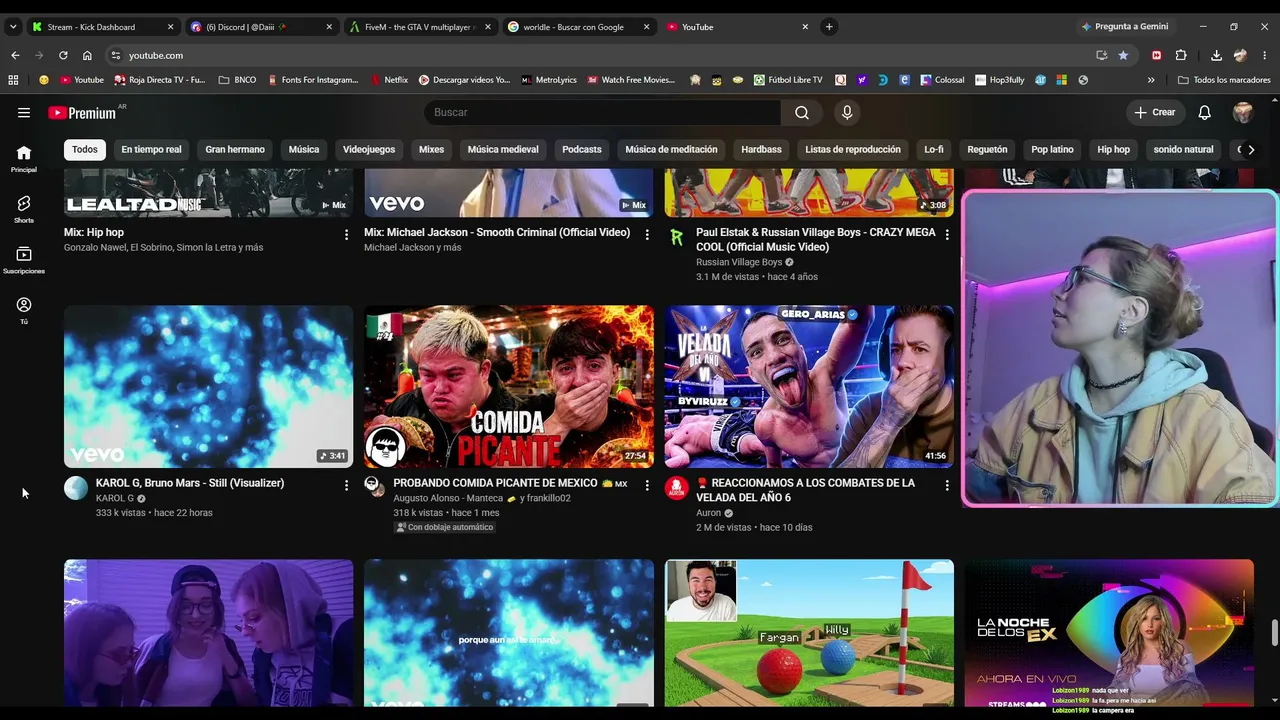Viewport: 1280px width, 720px height.
Task: Click the YouTube Premium logo
Action: 82,113
